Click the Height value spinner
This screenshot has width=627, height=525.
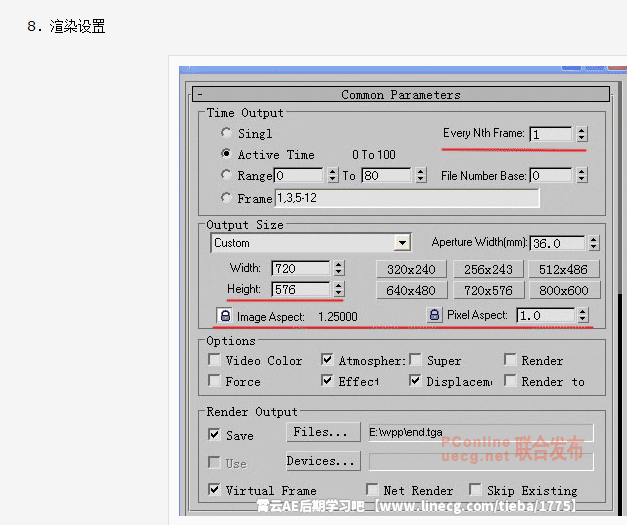[x=339, y=289]
